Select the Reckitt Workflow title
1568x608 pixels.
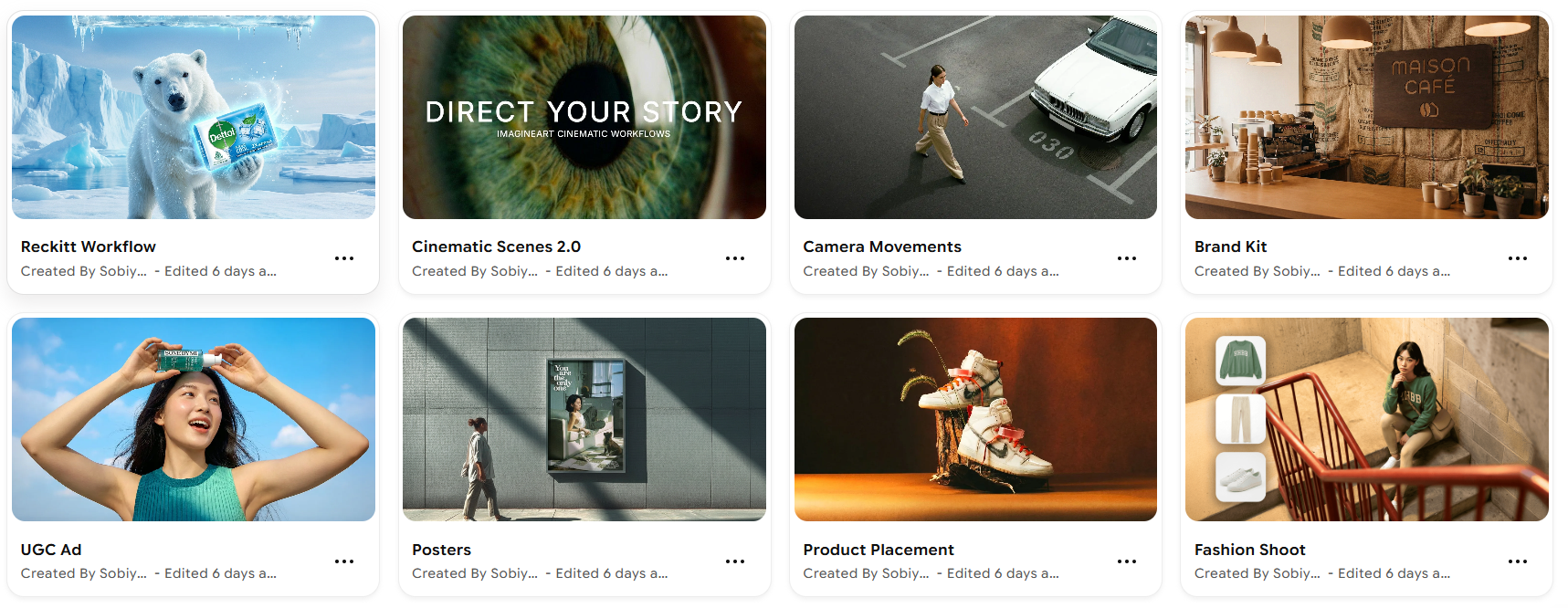(x=88, y=246)
